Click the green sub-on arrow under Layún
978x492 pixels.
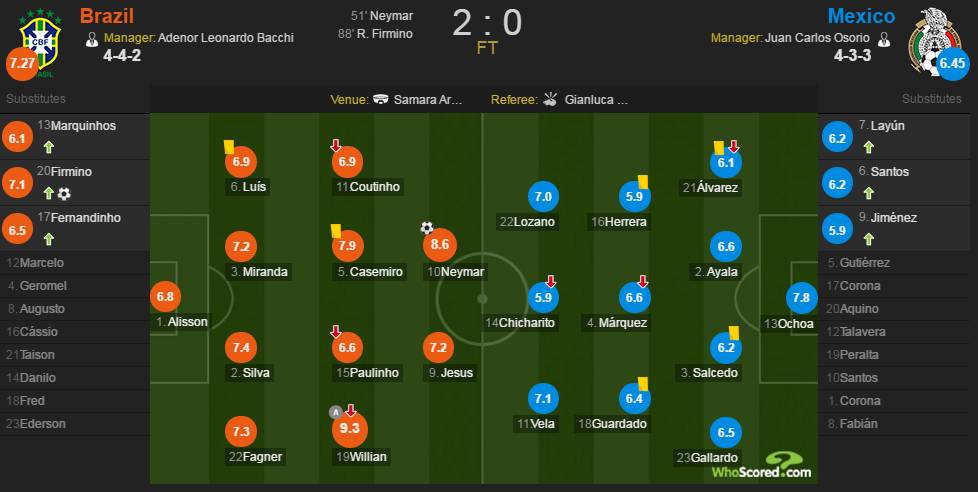tap(869, 148)
